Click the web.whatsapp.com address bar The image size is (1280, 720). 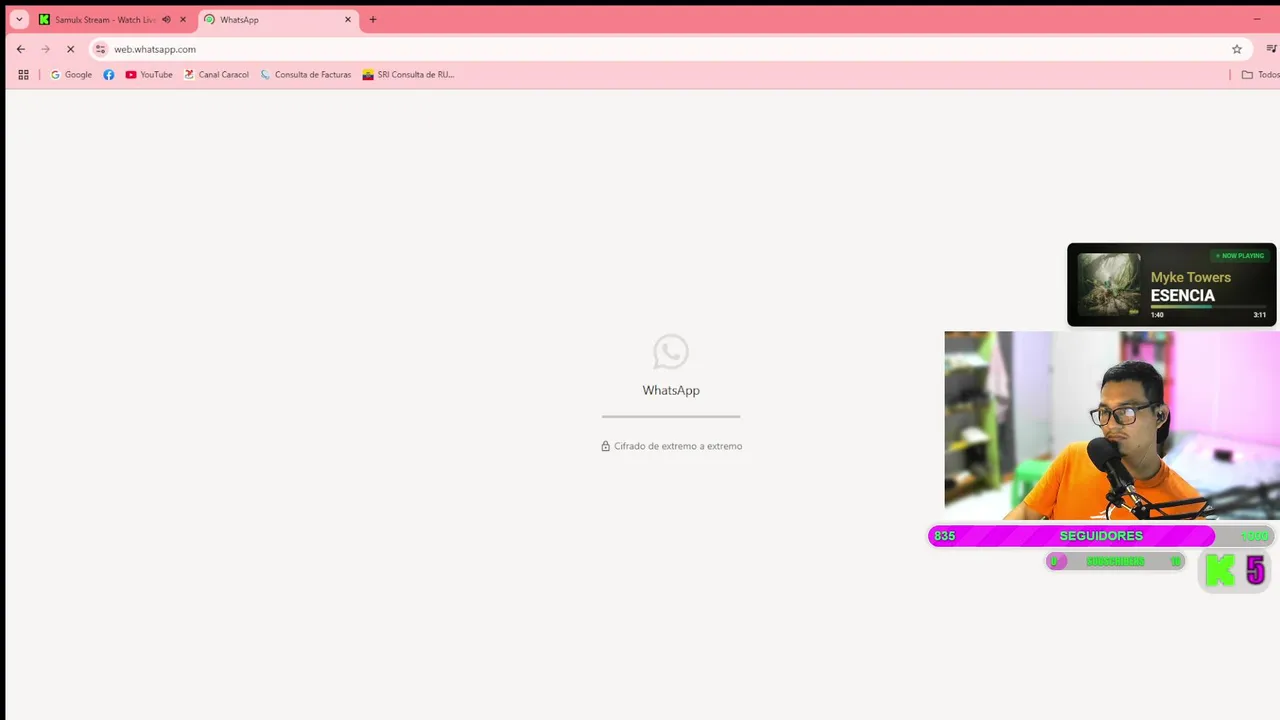[x=670, y=49]
